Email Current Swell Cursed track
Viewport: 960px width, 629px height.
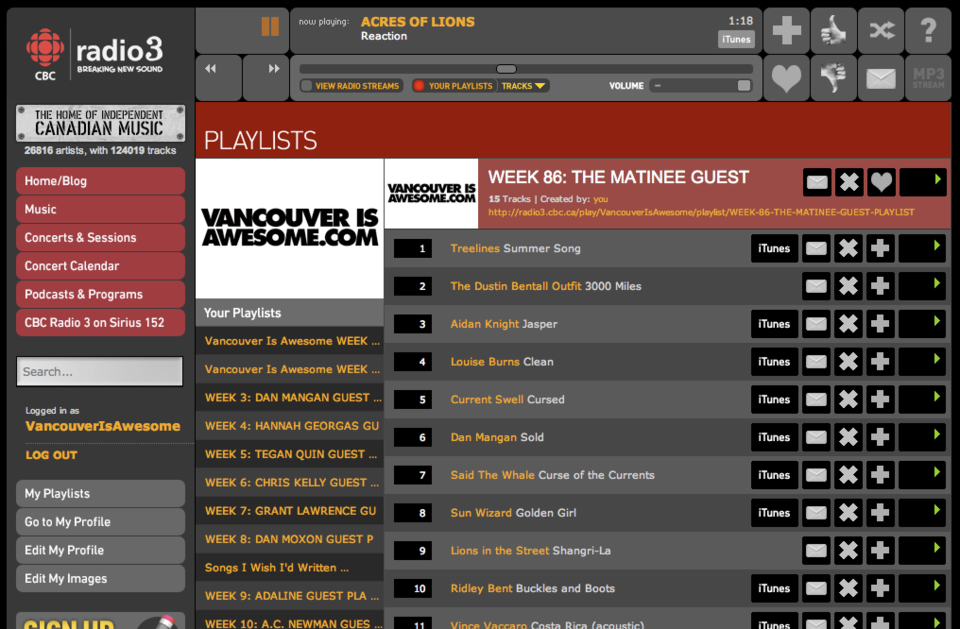pos(816,399)
